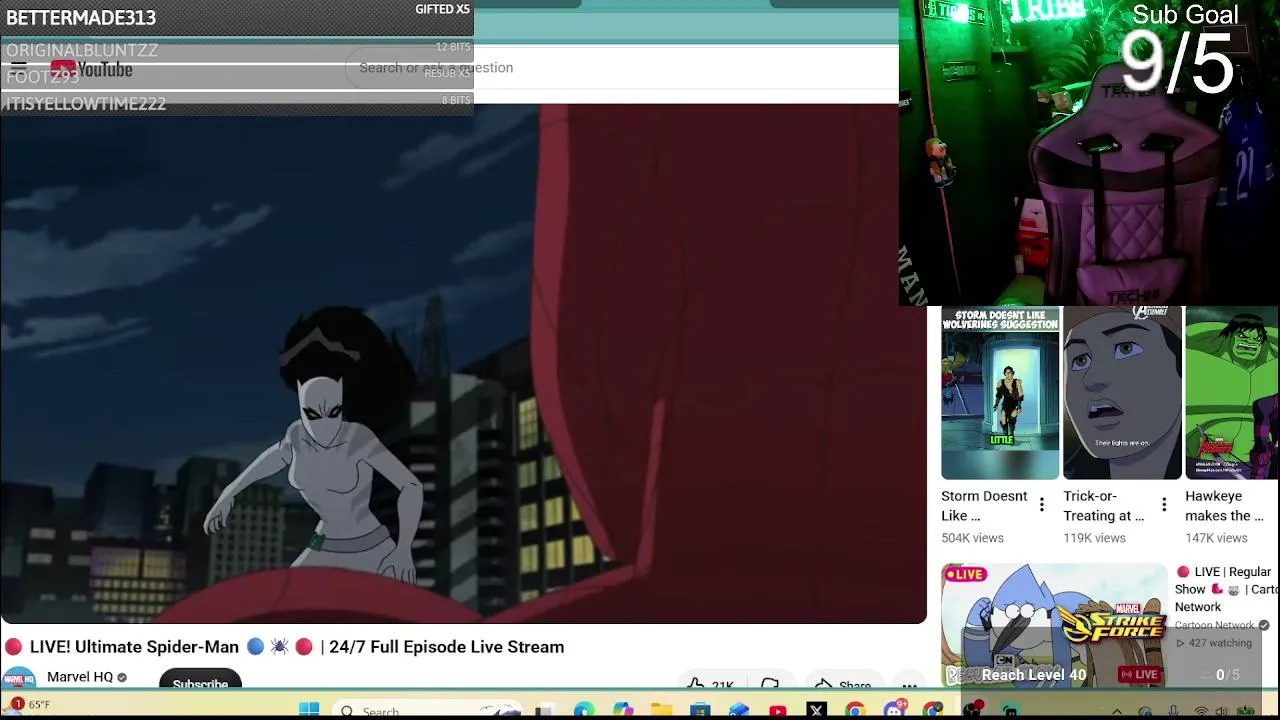1280x720 pixels.
Task: Open the Marvel HQ channel name link
Action: [80, 677]
